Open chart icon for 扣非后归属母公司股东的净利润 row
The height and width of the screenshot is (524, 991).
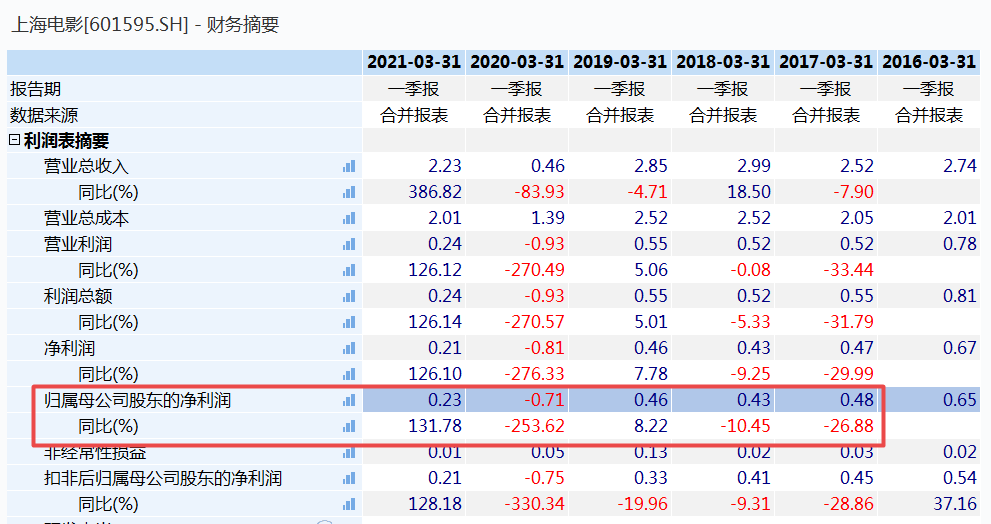coord(349,478)
